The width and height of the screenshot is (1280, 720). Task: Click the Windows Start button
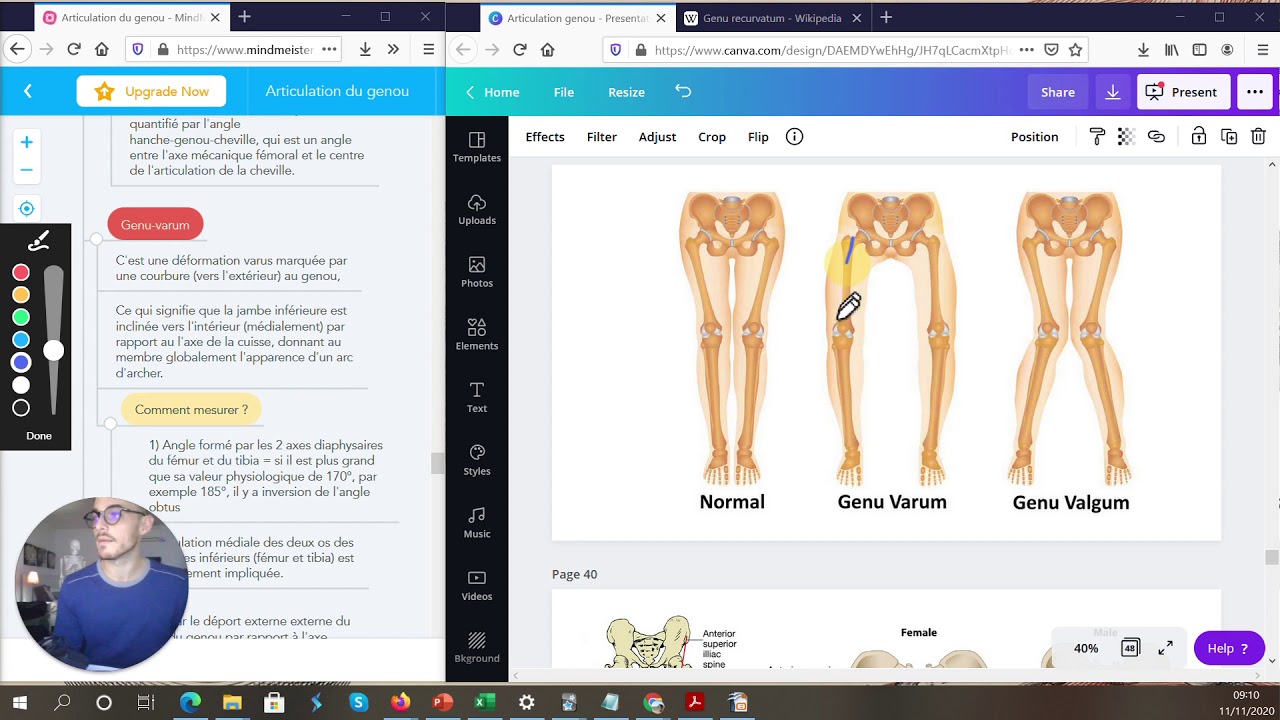tap(20, 703)
